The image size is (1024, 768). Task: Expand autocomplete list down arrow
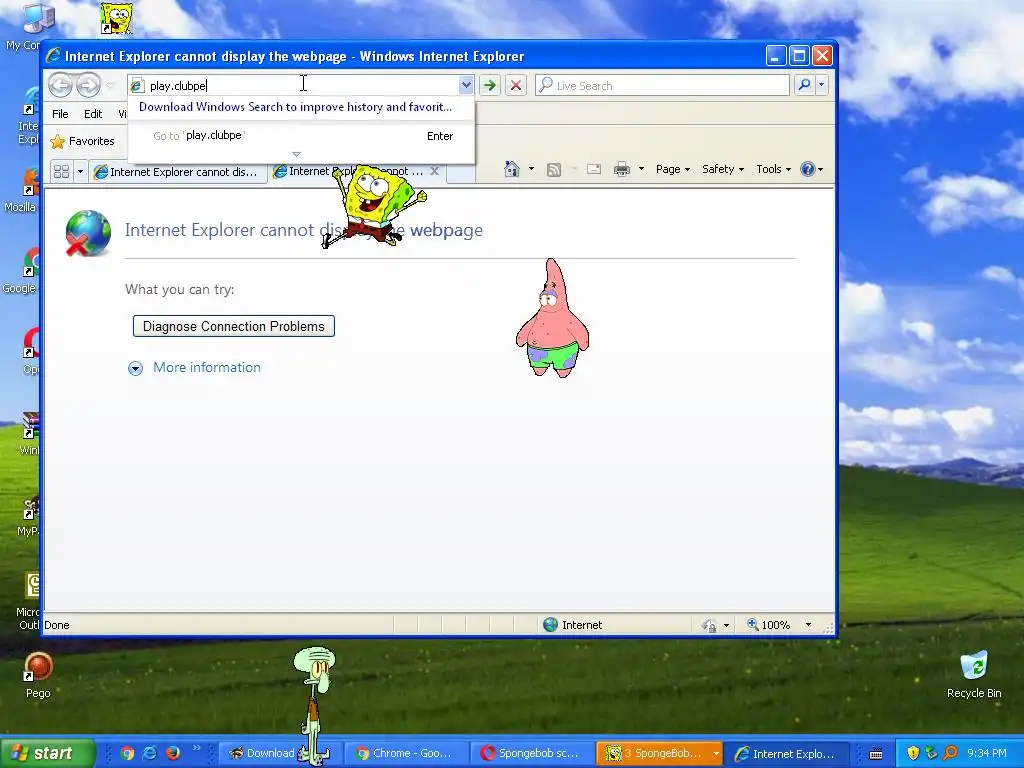pos(296,154)
